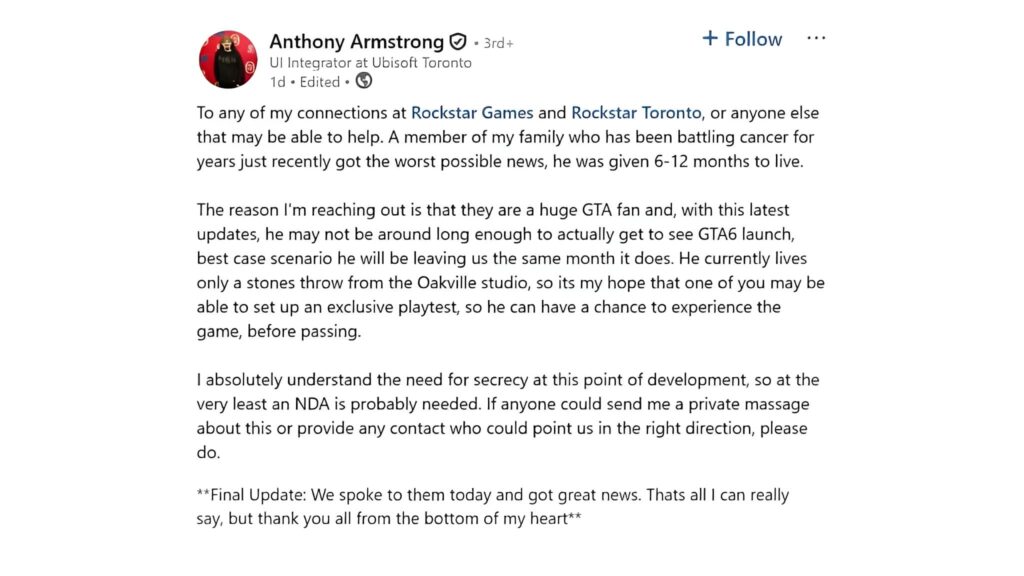Click the paragraph starting 'To any of my connections'

tap(508, 137)
